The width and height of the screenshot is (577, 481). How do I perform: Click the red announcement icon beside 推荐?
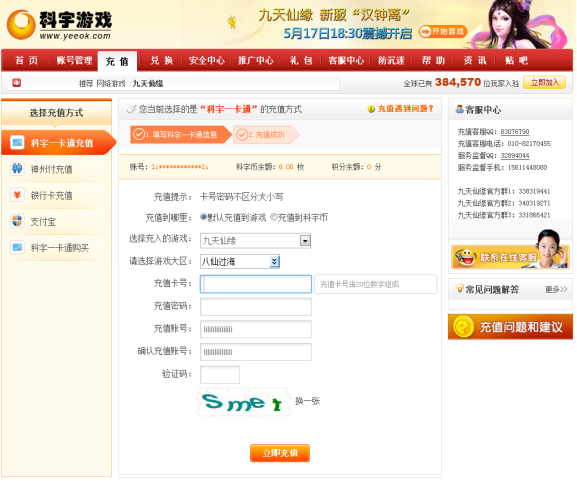17,83
